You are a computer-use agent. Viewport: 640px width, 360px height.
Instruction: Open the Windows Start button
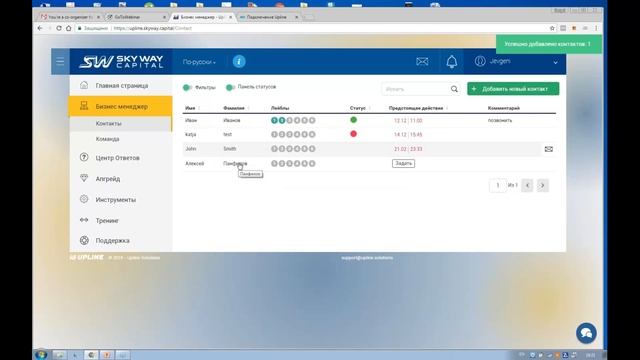tap(41, 355)
